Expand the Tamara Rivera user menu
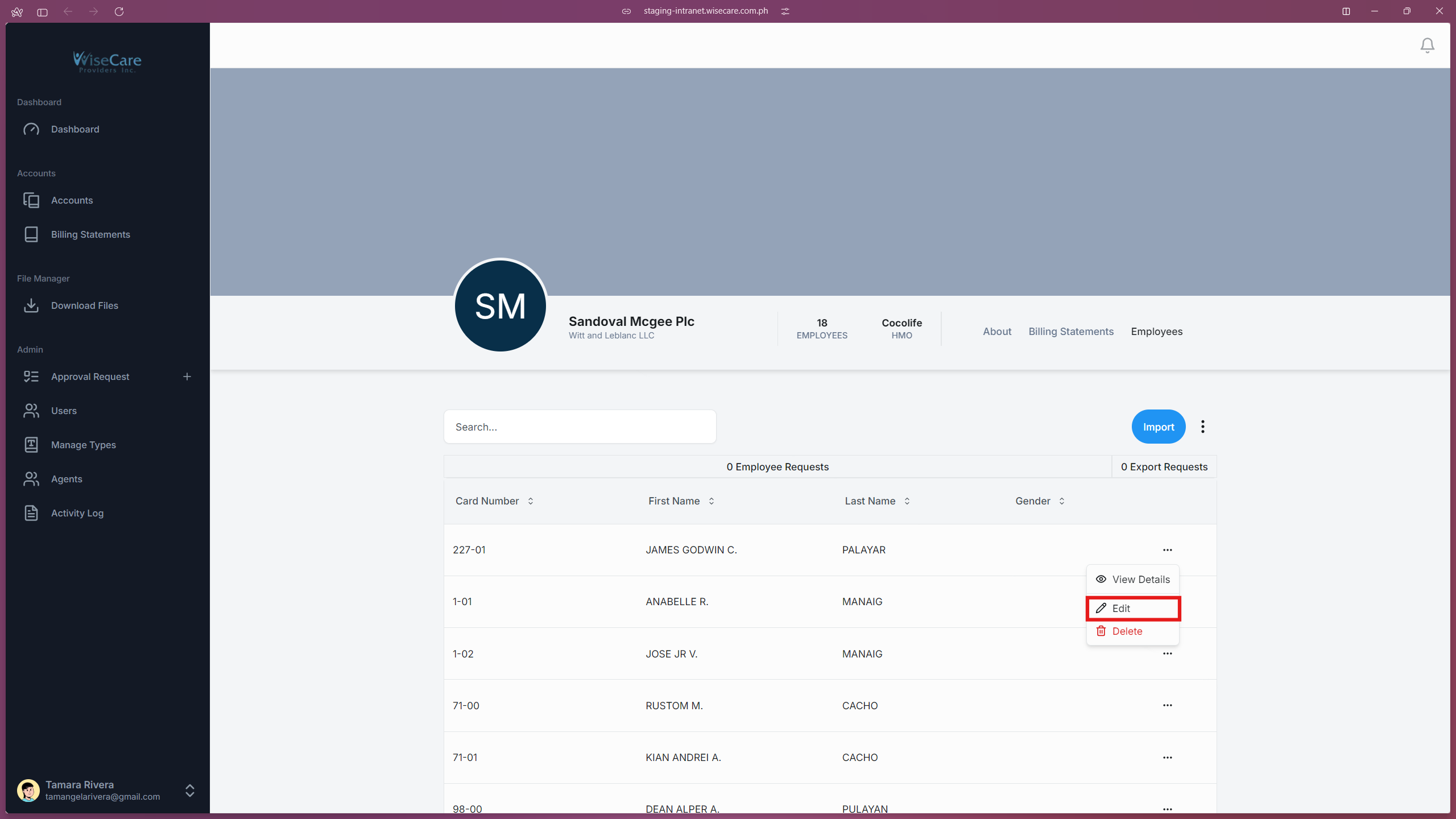This screenshot has width=1456, height=819. [189, 790]
